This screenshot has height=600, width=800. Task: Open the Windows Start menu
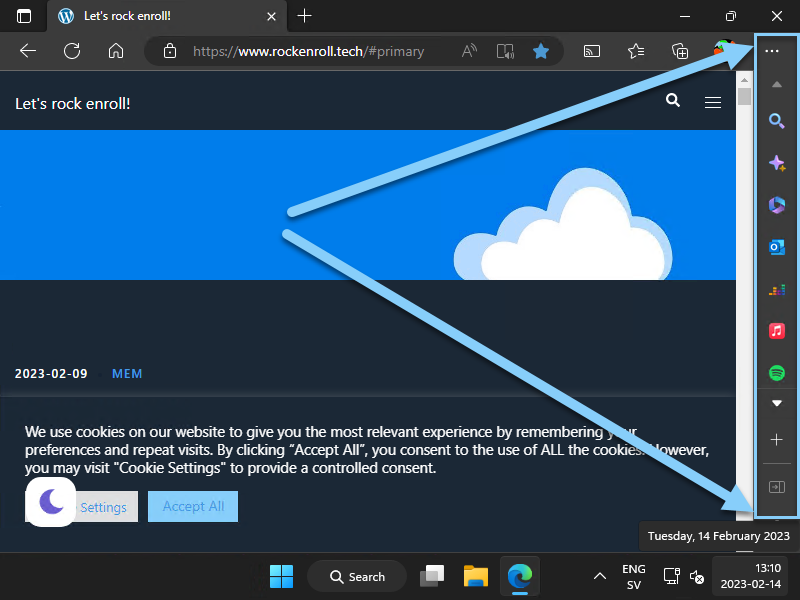click(281, 577)
